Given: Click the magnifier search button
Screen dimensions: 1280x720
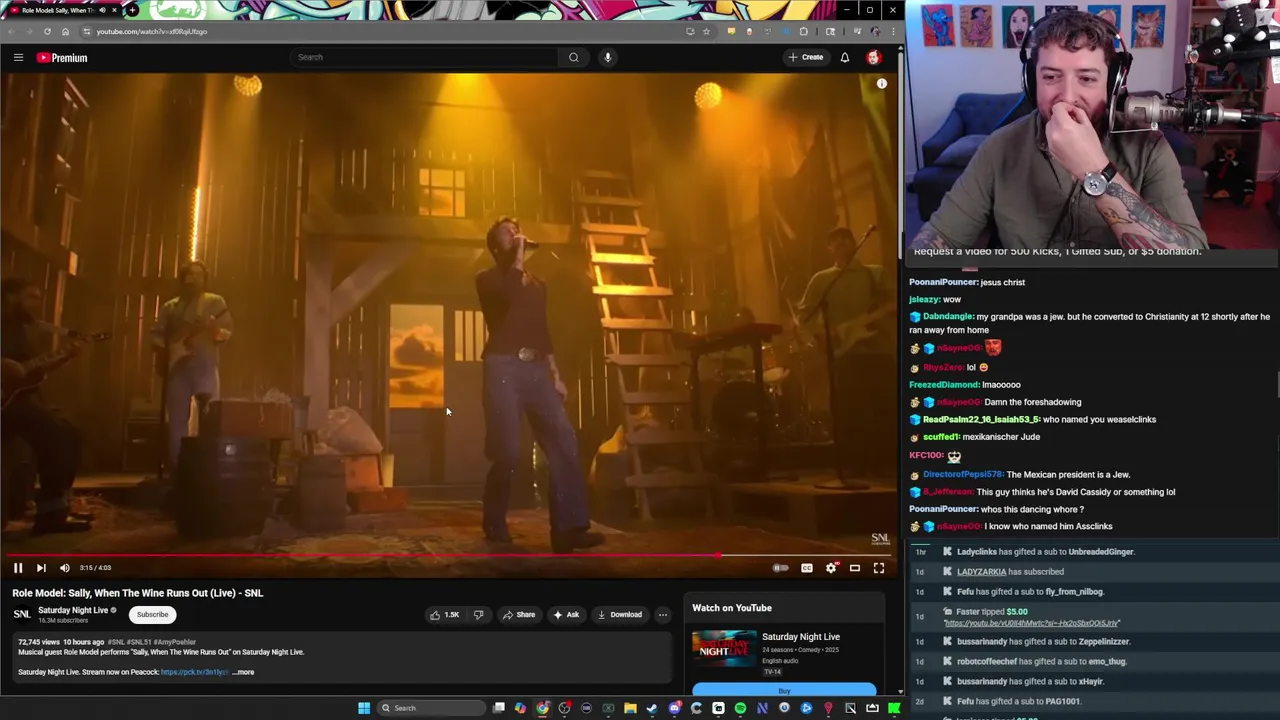Looking at the screenshot, I should point(574,57).
